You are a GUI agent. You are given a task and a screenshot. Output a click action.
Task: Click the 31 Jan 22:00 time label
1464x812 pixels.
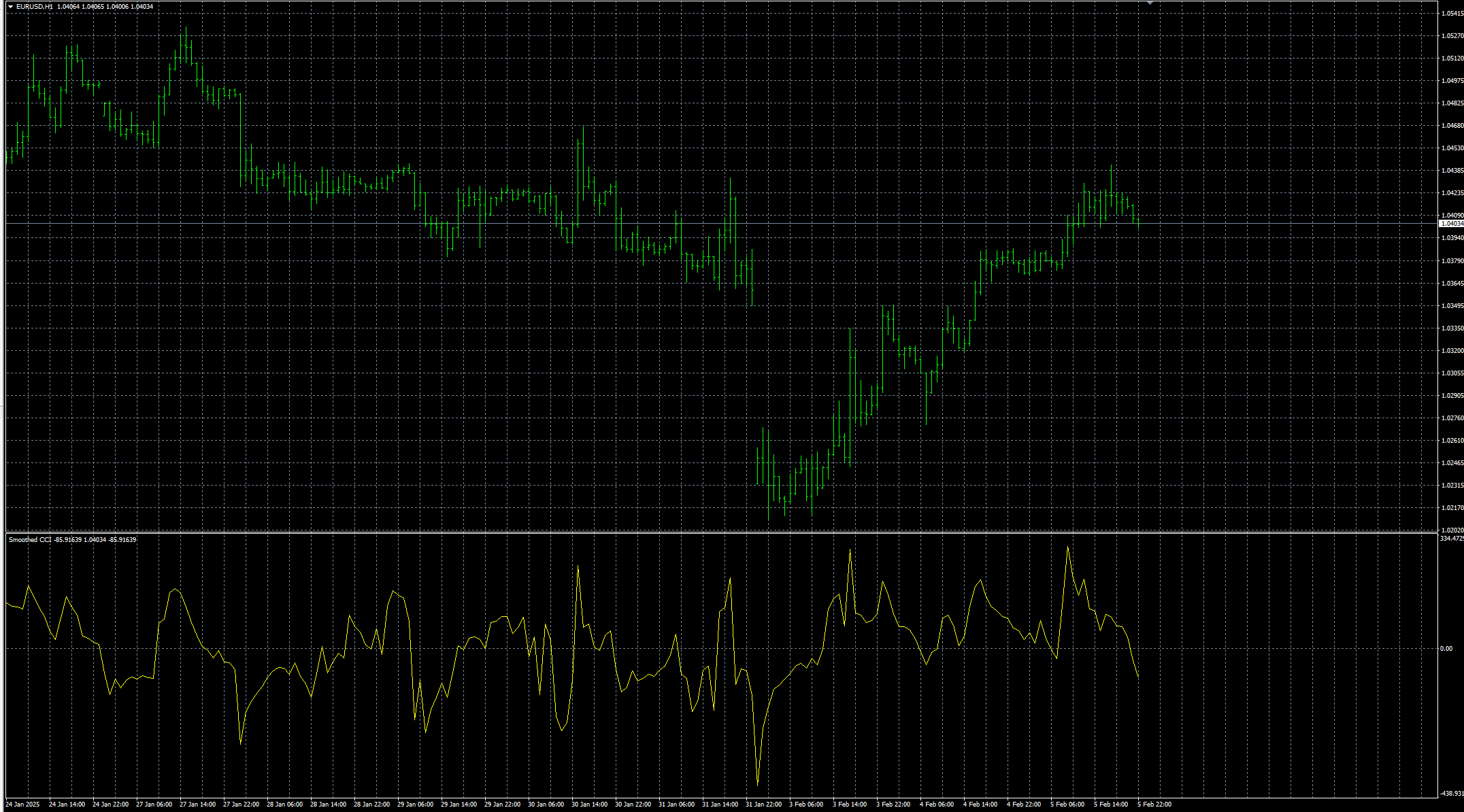[x=764, y=805]
